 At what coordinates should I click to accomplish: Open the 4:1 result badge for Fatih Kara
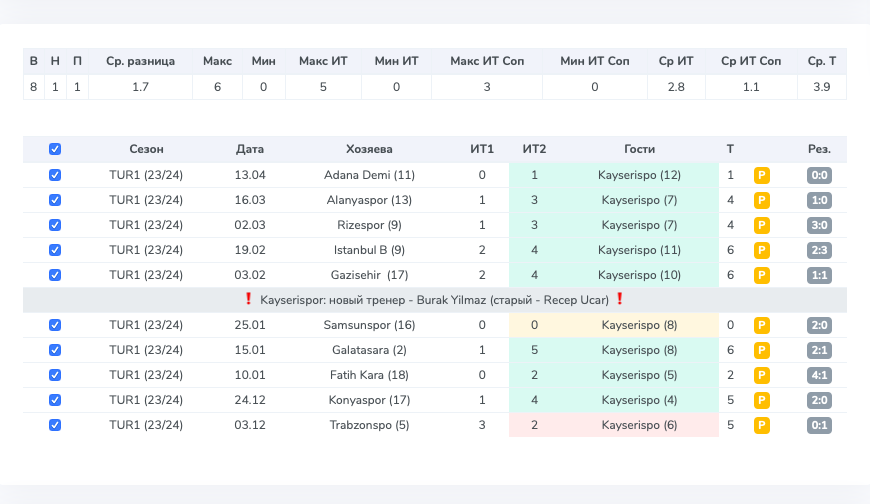tap(820, 375)
